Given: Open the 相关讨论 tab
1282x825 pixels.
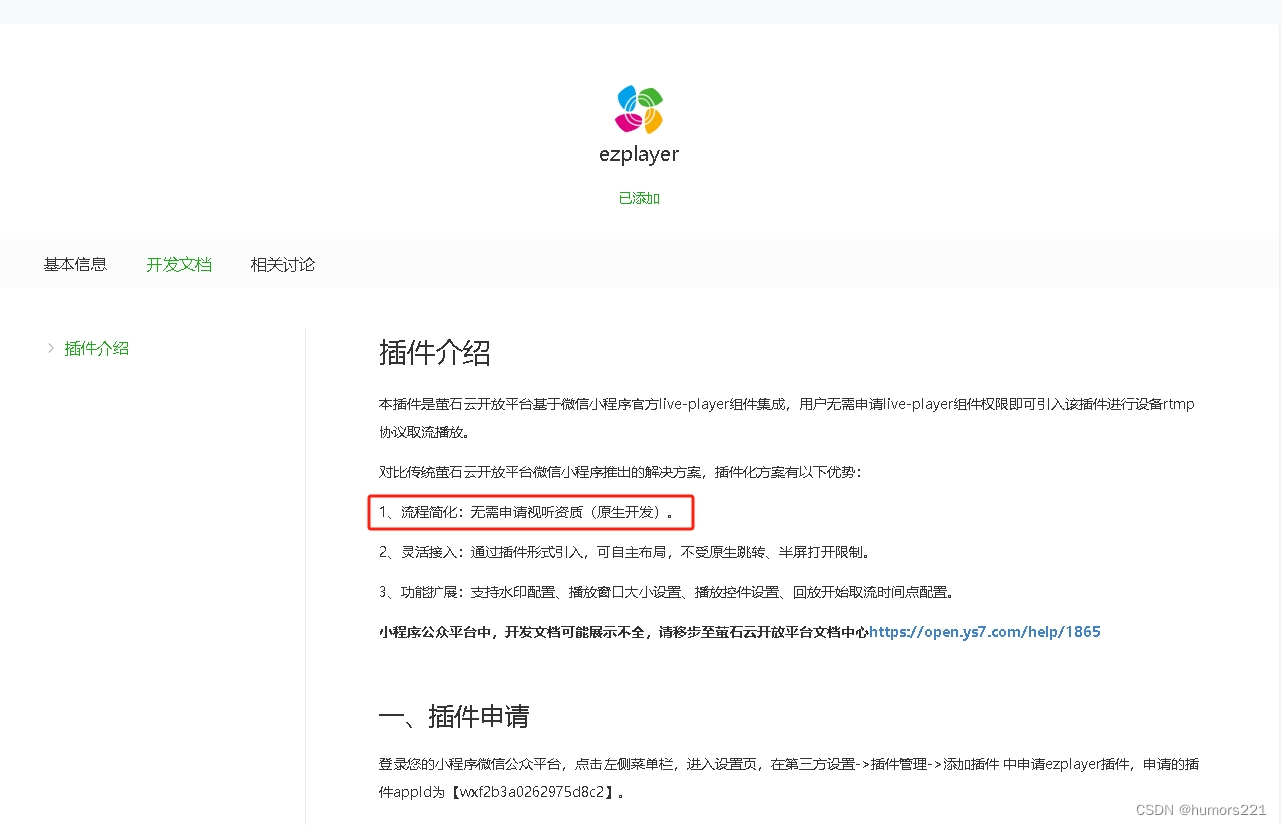Looking at the screenshot, I should click(283, 265).
